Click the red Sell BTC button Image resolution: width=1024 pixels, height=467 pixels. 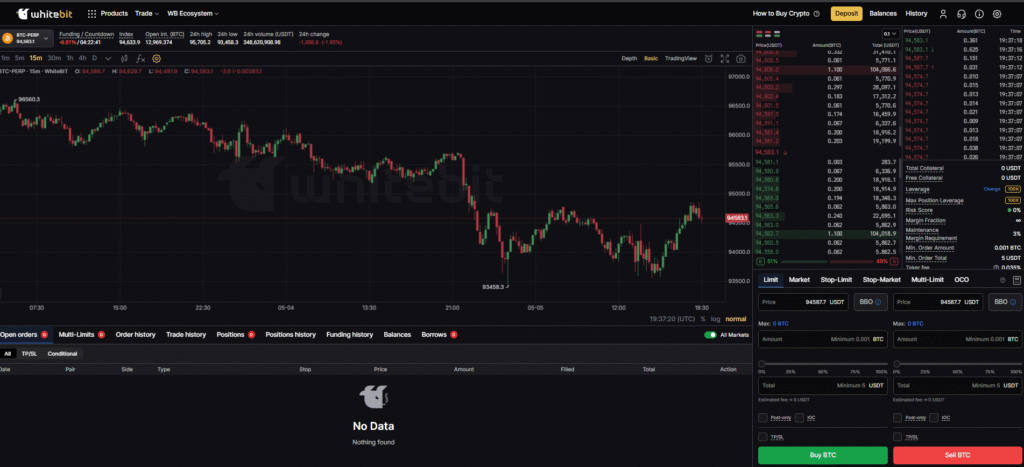click(x=957, y=455)
